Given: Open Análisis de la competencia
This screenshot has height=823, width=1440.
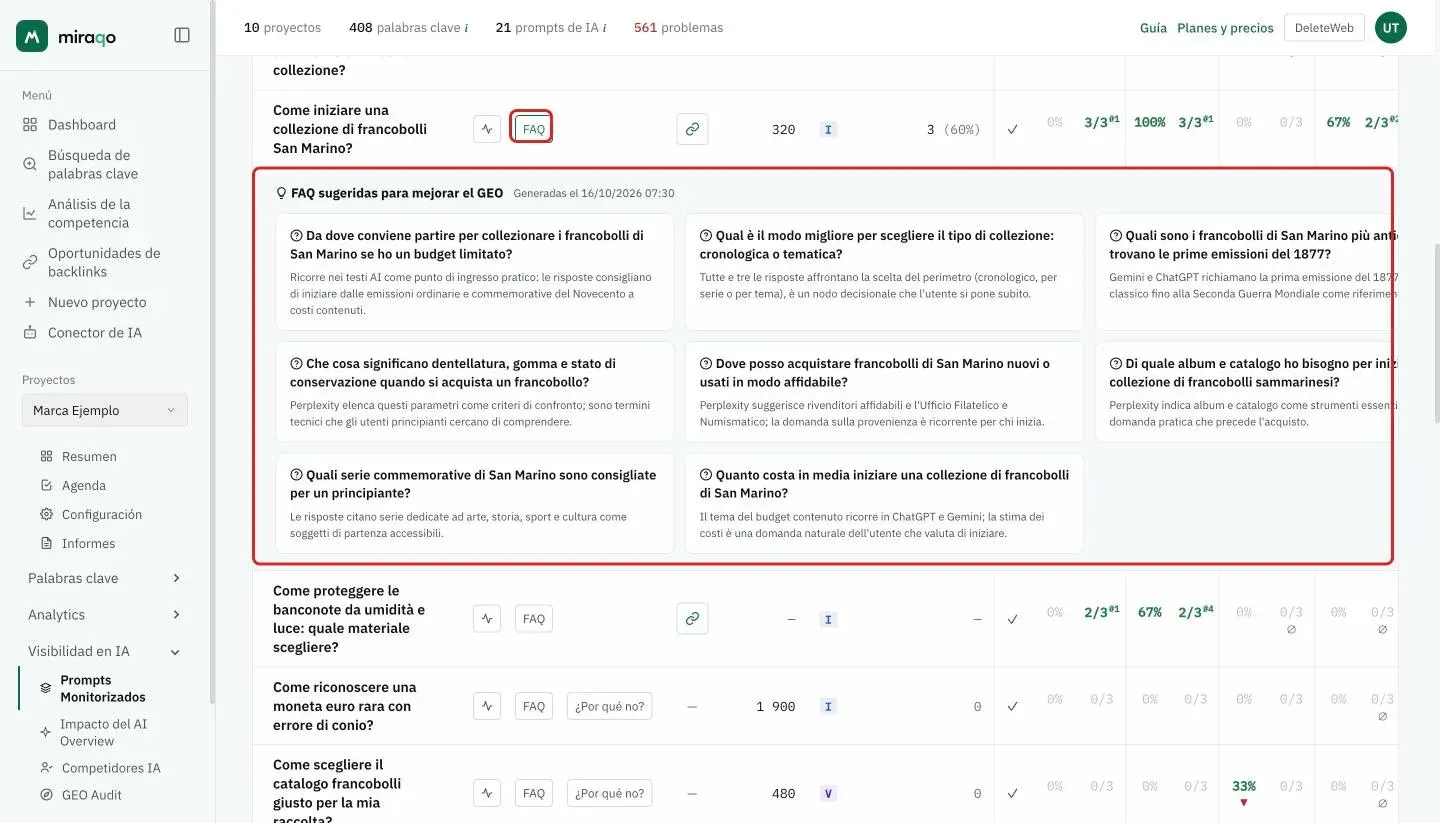Looking at the screenshot, I should (89, 213).
